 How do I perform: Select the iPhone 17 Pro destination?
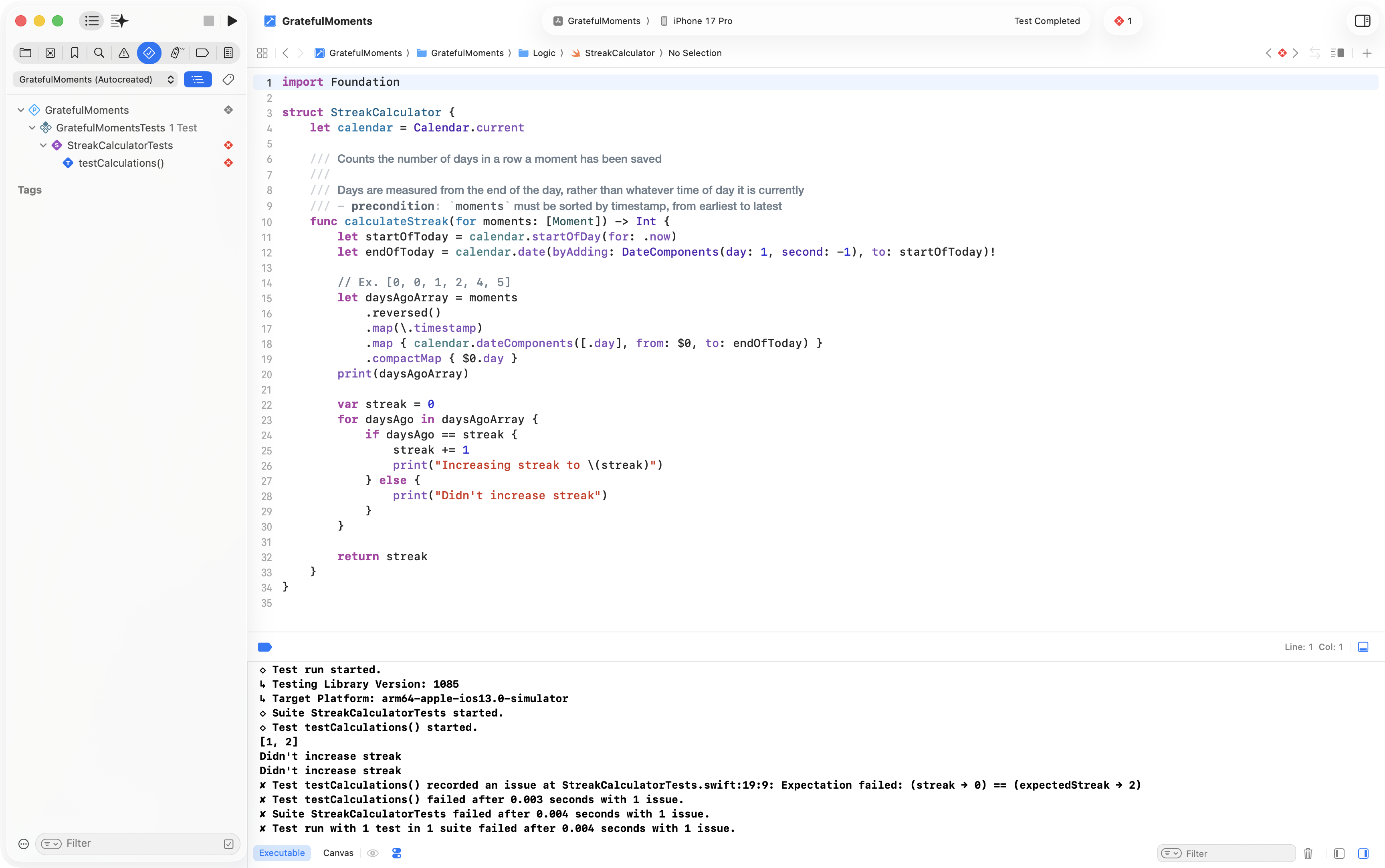[696, 21]
